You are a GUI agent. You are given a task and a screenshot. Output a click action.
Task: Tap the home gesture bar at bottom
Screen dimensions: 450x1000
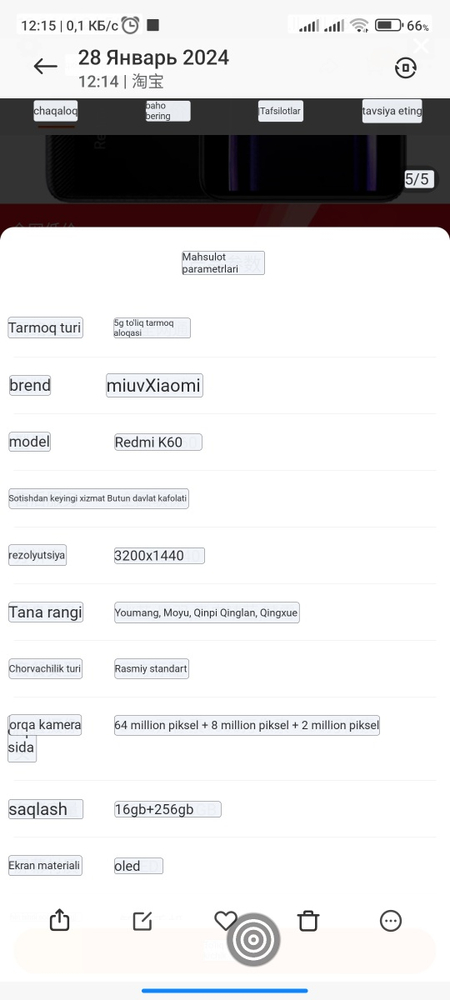pos(225,990)
